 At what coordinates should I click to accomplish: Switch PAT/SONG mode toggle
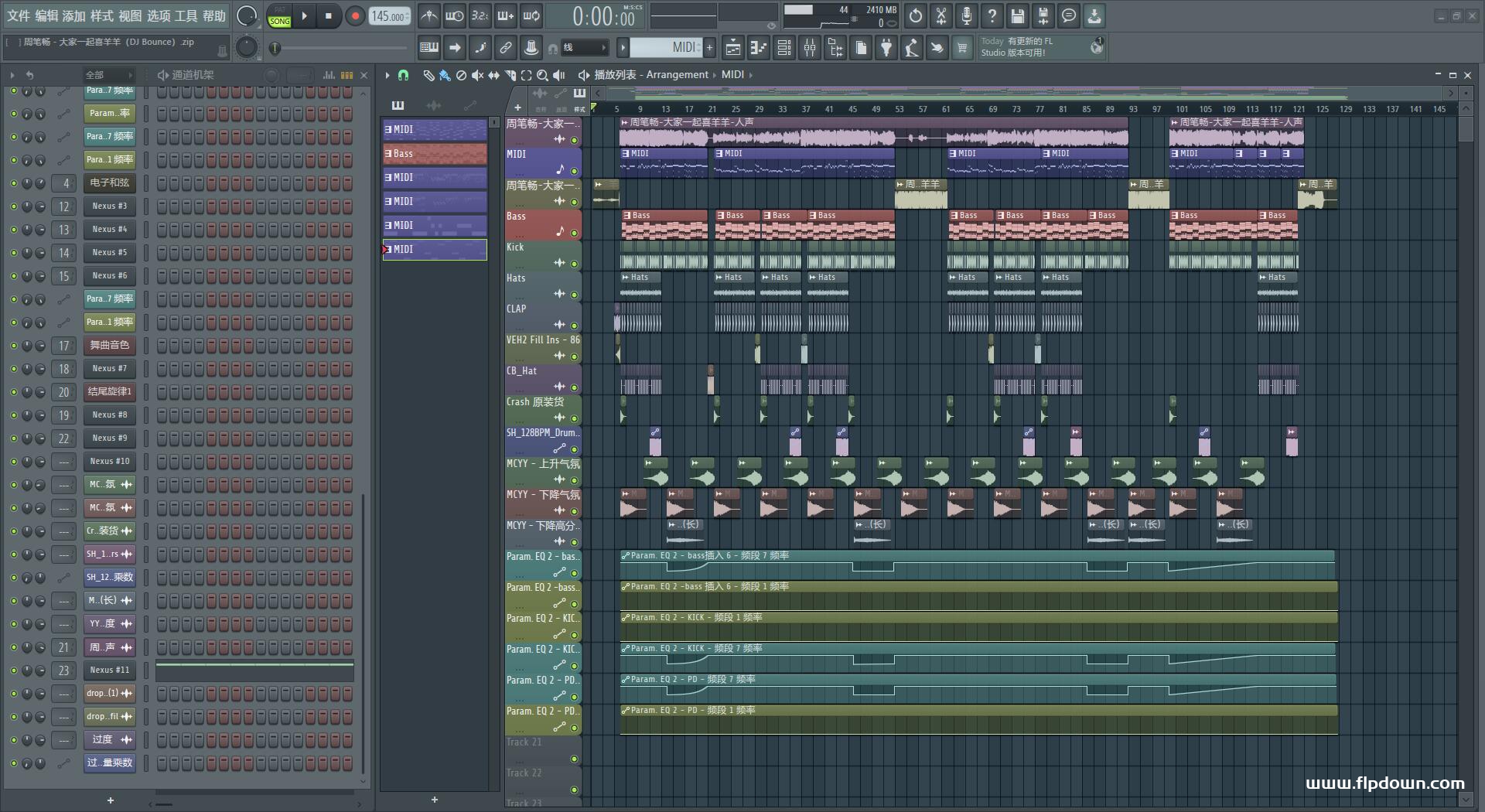pos(279,15)
